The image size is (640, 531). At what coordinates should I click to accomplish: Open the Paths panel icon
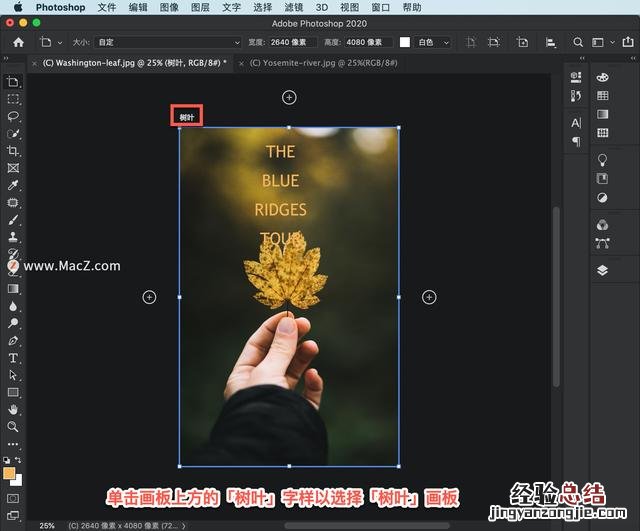pyautogui.click(x=602, y=242)
